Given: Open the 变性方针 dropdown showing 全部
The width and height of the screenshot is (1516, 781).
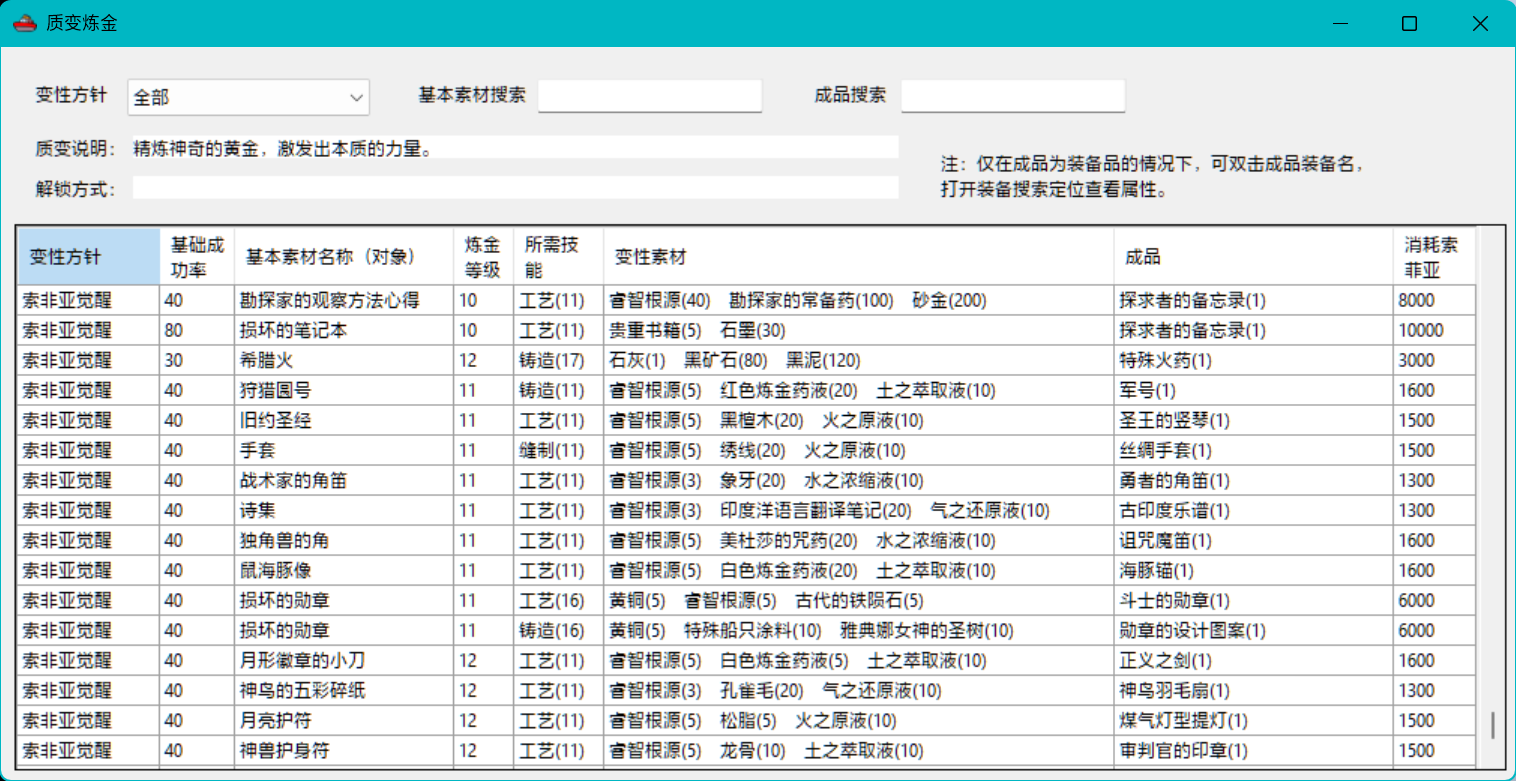Looking at the screenshot, I should point(248,97).
